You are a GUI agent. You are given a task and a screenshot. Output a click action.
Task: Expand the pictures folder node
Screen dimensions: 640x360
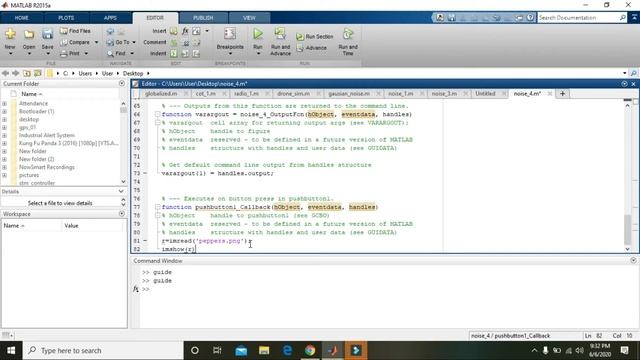[4, 176]
